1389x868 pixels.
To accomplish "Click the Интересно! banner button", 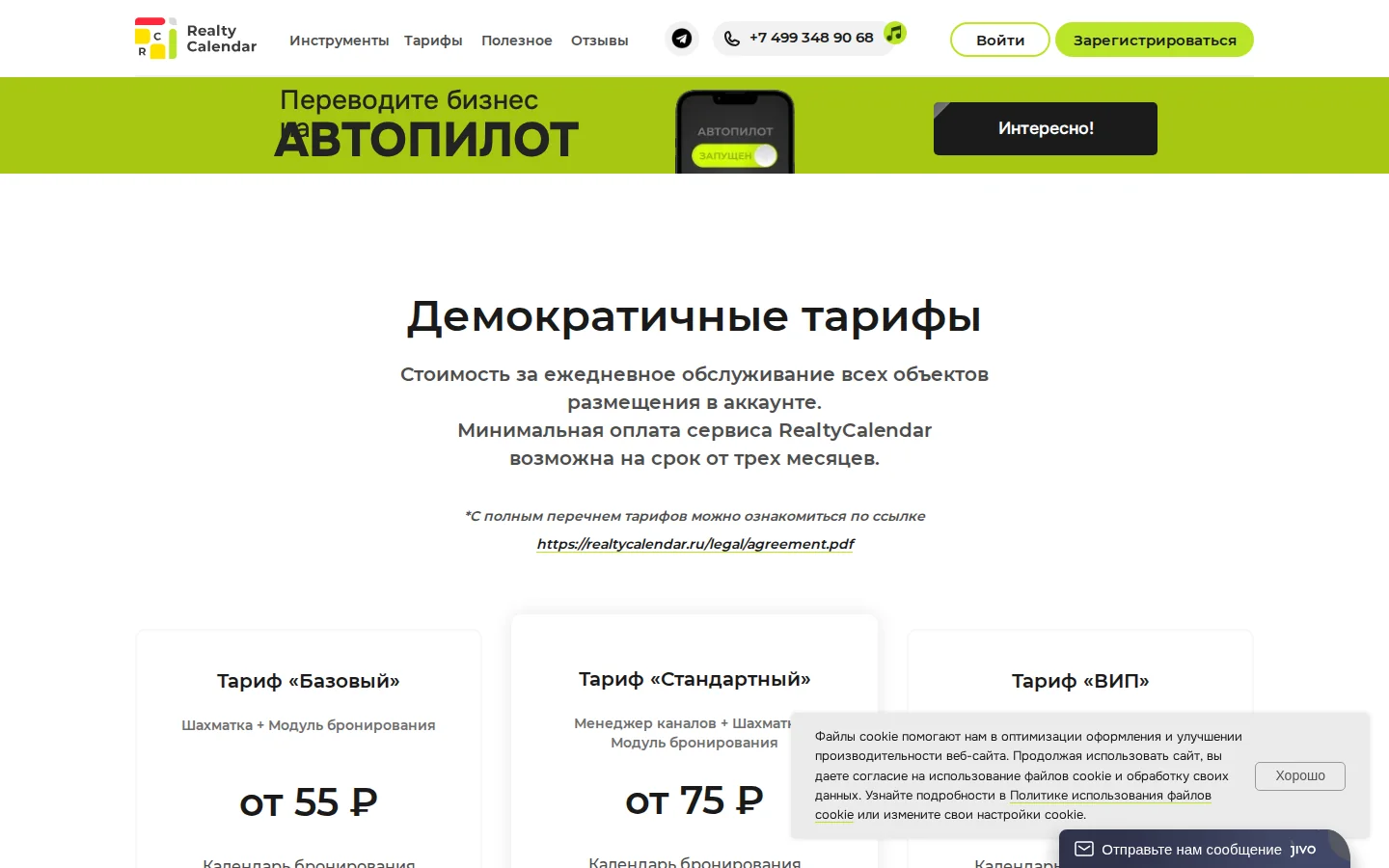I will 1046,128.
